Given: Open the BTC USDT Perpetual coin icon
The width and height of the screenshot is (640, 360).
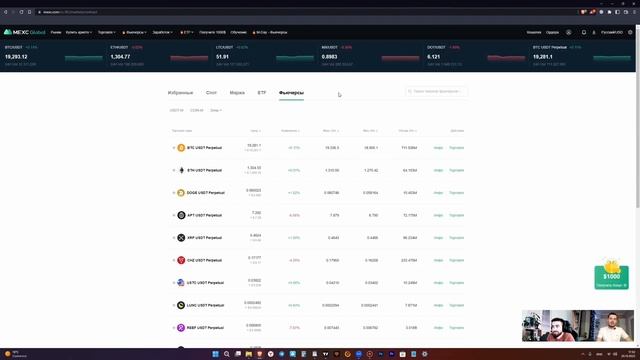Looking at the screenshot, I should coord(181,148).
